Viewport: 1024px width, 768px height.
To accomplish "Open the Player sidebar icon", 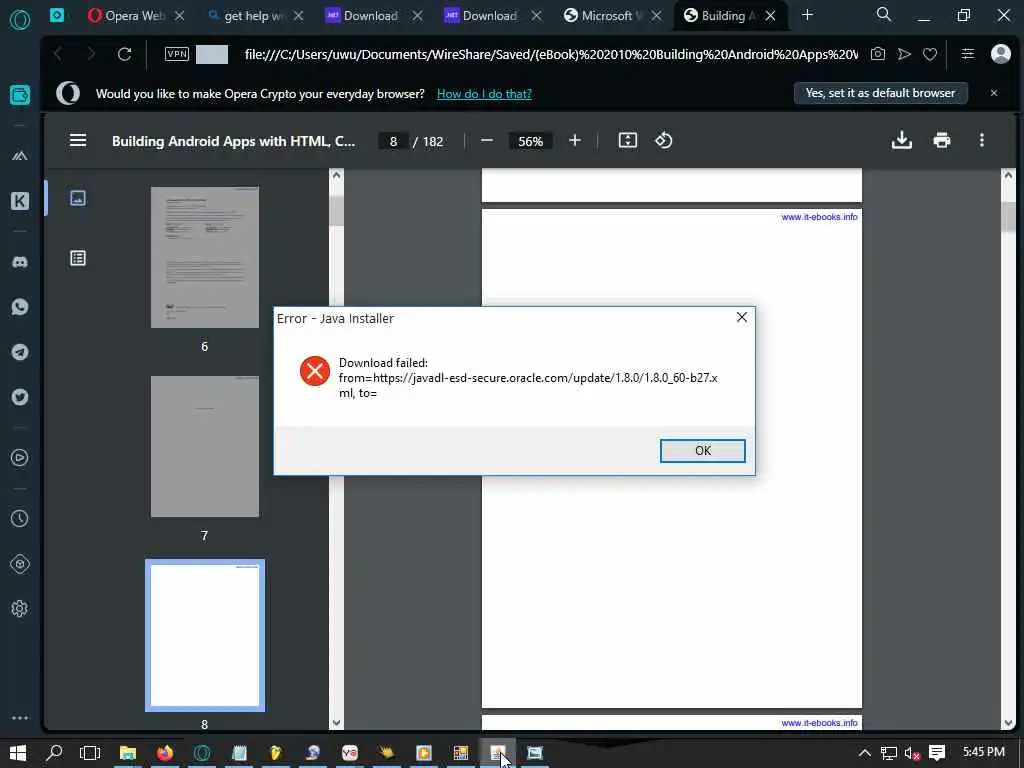I will click(x=20, y=458).
